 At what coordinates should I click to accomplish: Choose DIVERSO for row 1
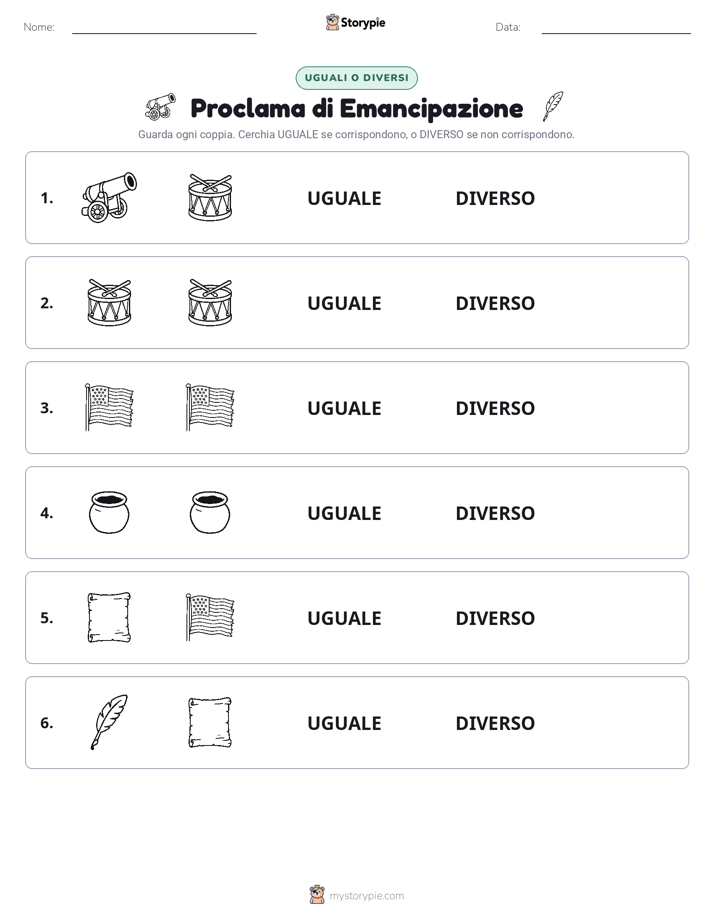pos(495,198)
